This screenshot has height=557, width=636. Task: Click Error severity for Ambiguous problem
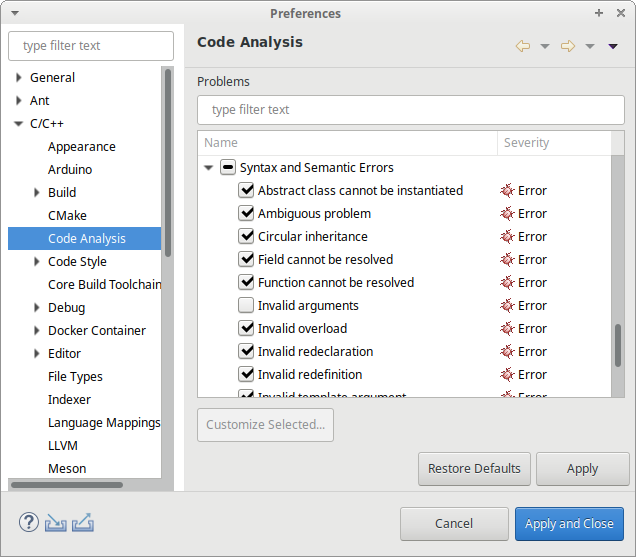[523, 213]
